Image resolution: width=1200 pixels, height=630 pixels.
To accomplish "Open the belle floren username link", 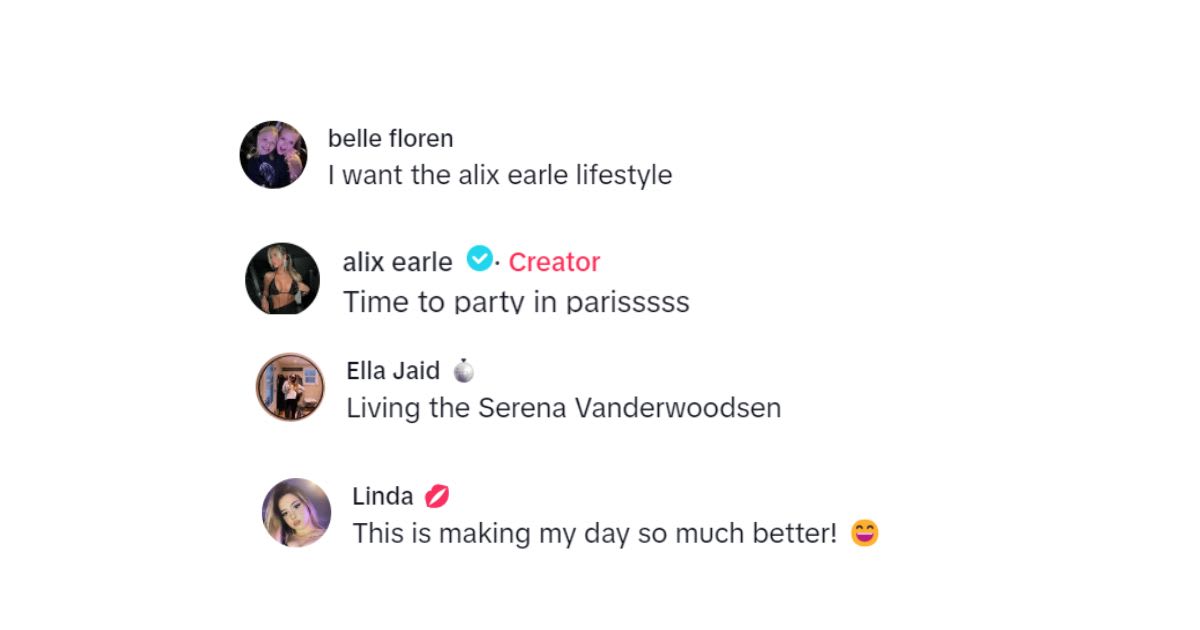I will click(390, 138).
